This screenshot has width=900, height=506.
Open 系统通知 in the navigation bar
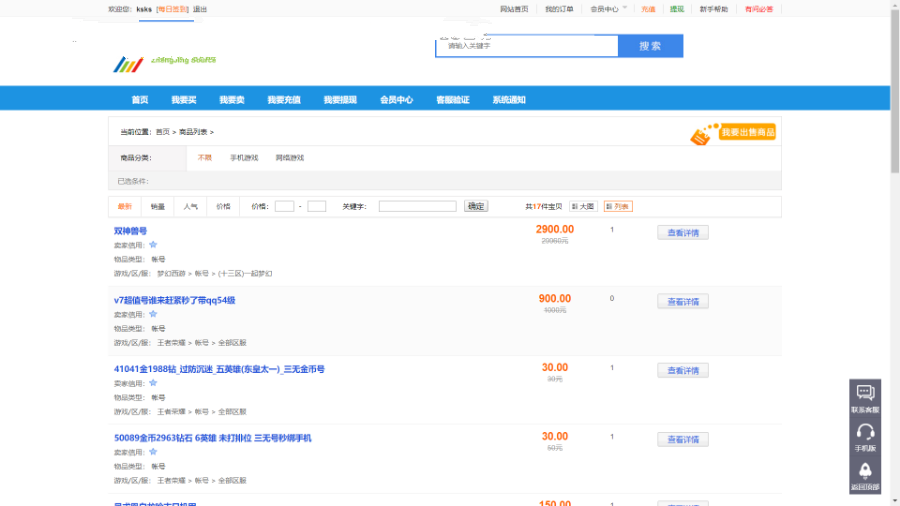pos(509,100)
